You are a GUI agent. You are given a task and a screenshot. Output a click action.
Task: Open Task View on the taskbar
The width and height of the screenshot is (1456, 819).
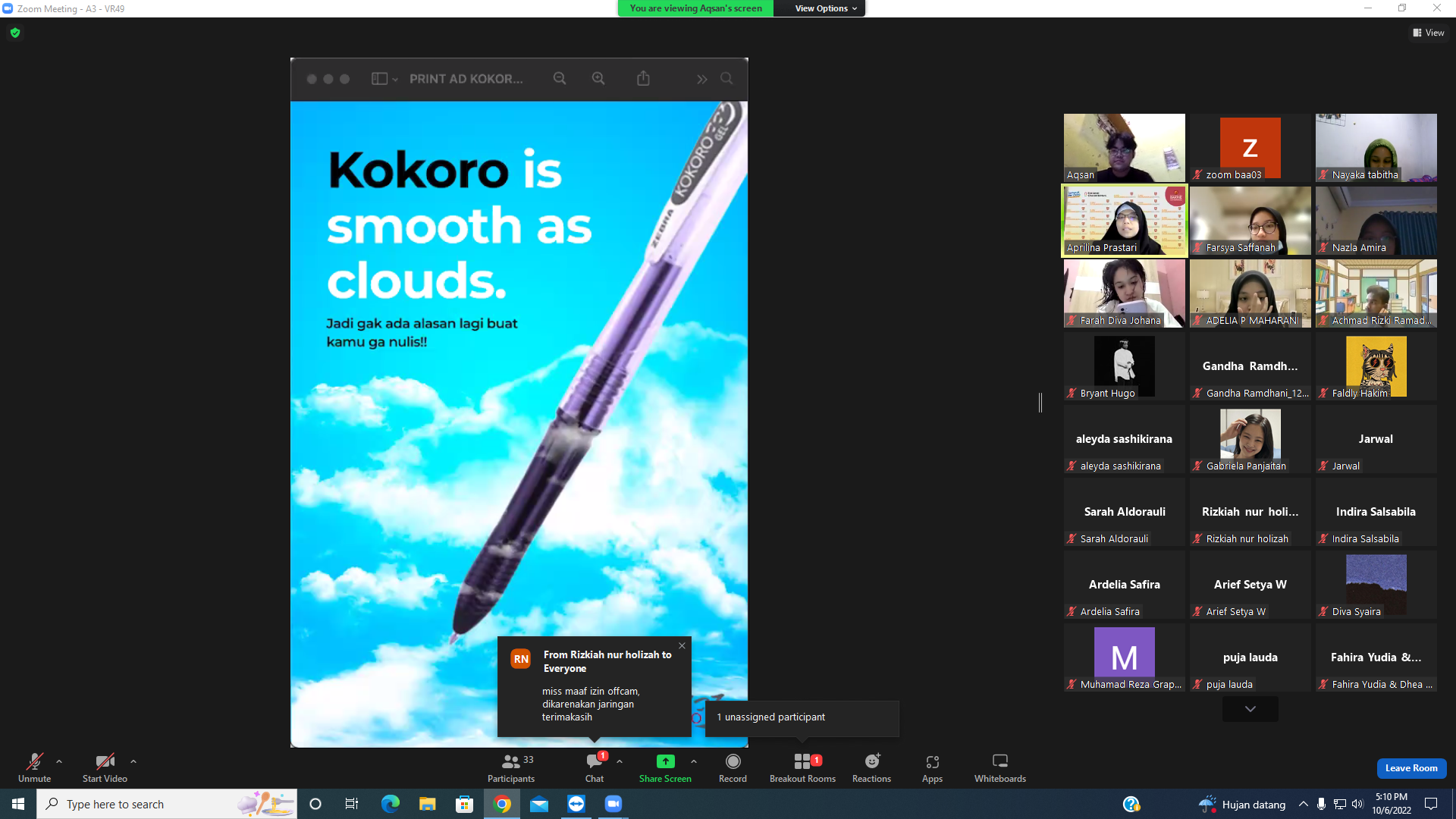pos(352,804)
